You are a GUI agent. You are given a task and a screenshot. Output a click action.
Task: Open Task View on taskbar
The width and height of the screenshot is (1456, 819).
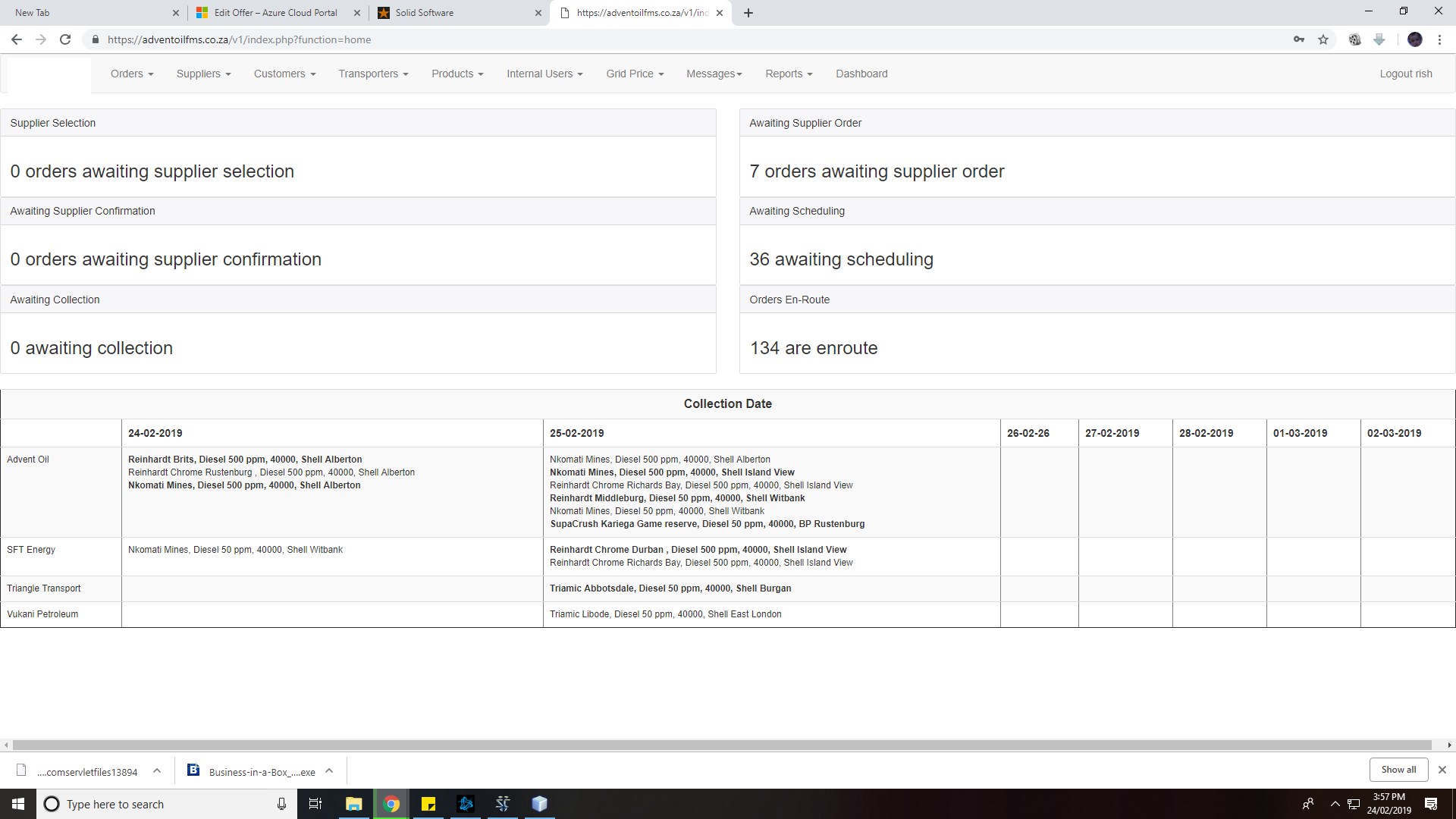pos(315,804)
